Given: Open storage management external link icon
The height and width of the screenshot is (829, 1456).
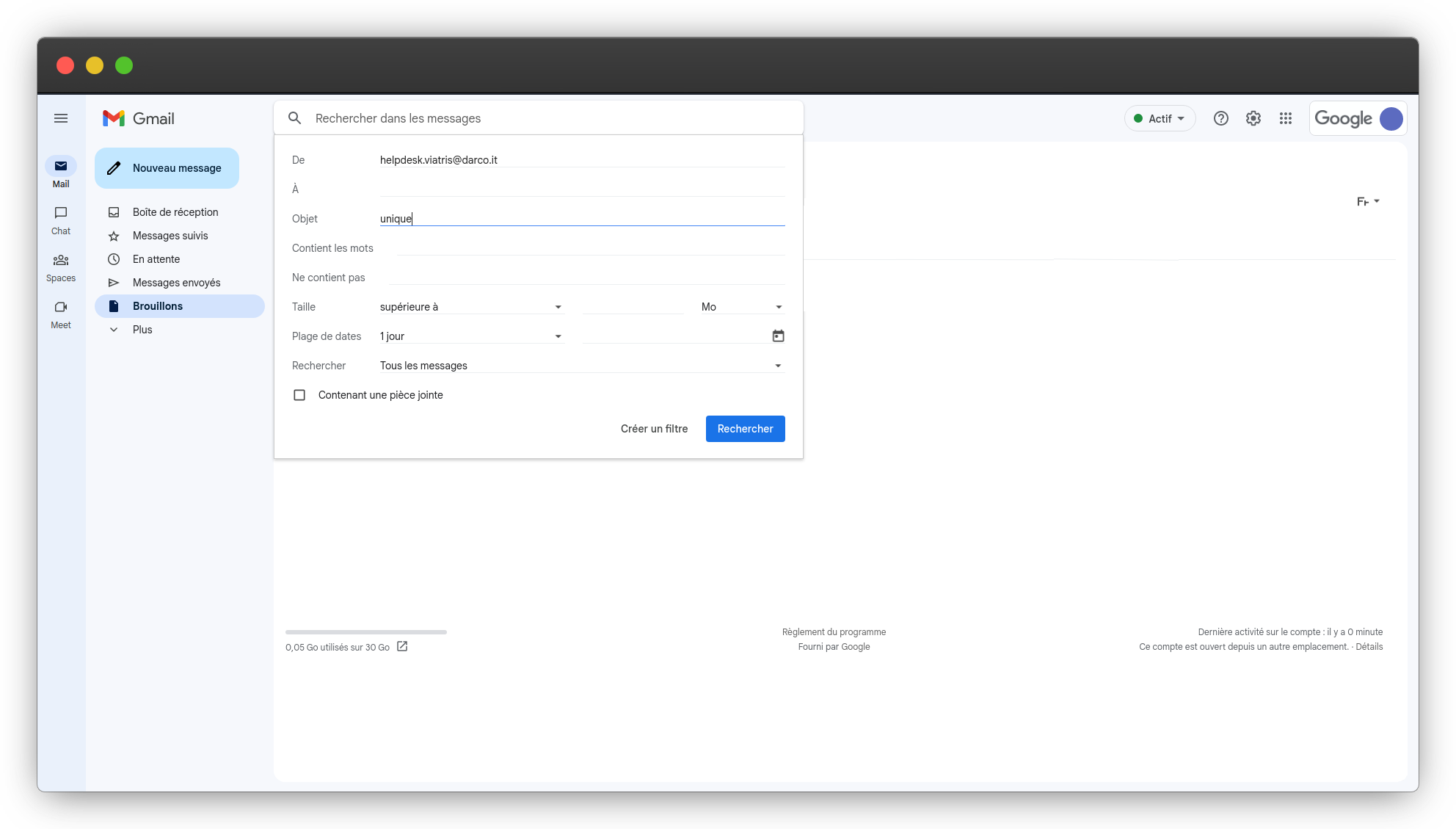Looking at the screenshot, I should coord(402,647).
